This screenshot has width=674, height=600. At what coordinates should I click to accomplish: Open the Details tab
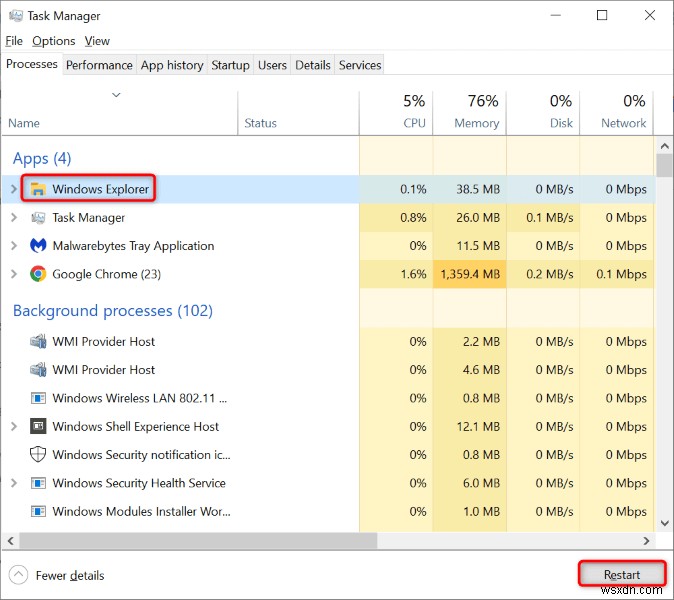click(312, 65)
